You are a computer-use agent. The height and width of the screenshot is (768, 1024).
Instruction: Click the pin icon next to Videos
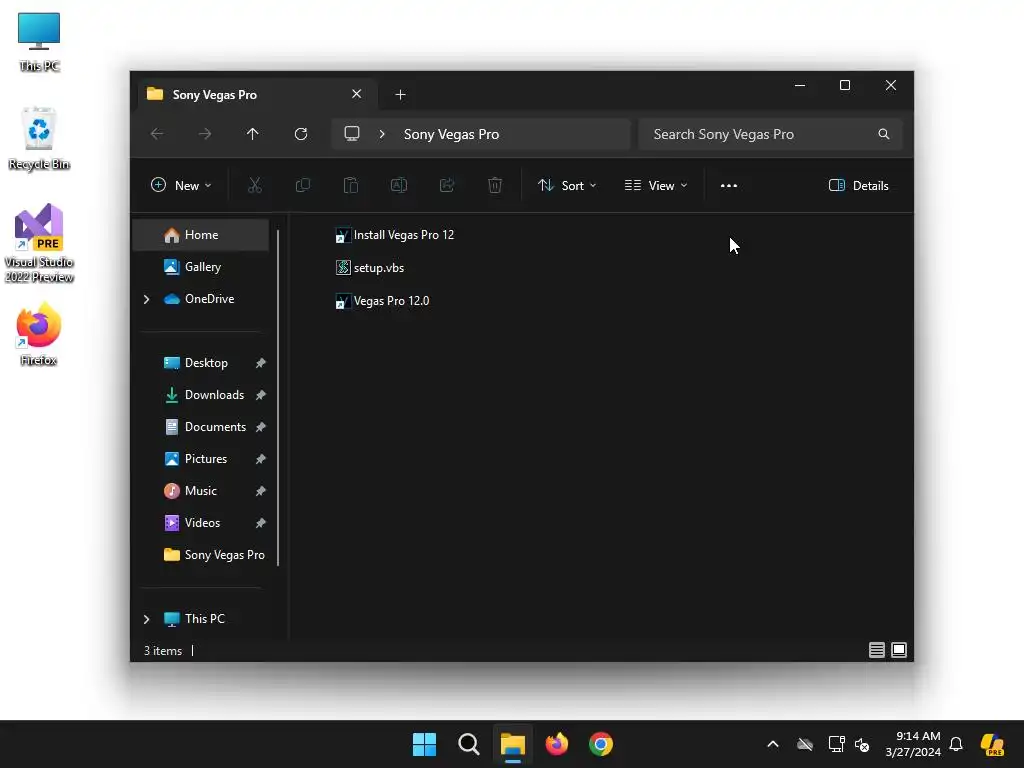(x=261, y=523)
